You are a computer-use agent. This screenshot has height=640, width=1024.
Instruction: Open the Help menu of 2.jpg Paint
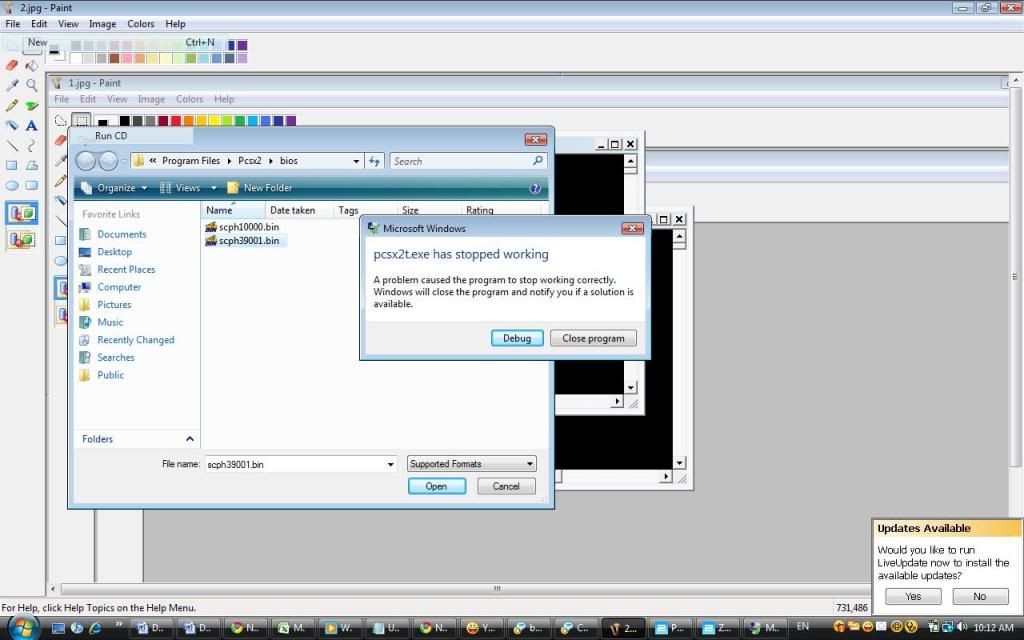pos(175,24)
